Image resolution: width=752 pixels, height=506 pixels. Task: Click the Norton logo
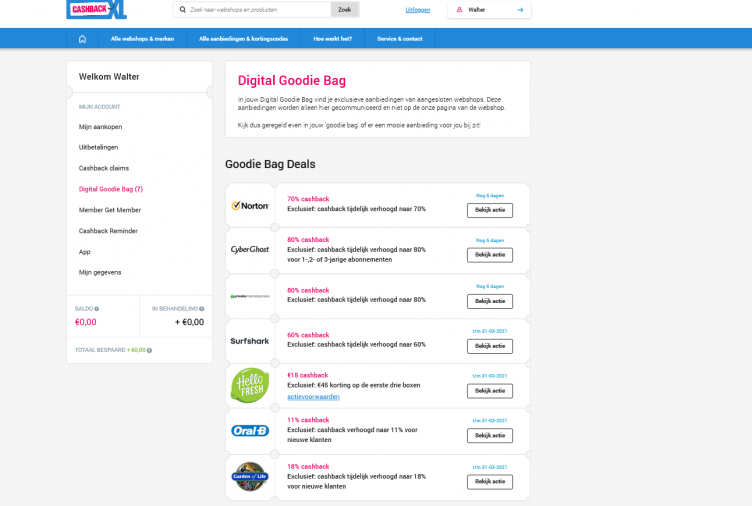pos(250,206)
